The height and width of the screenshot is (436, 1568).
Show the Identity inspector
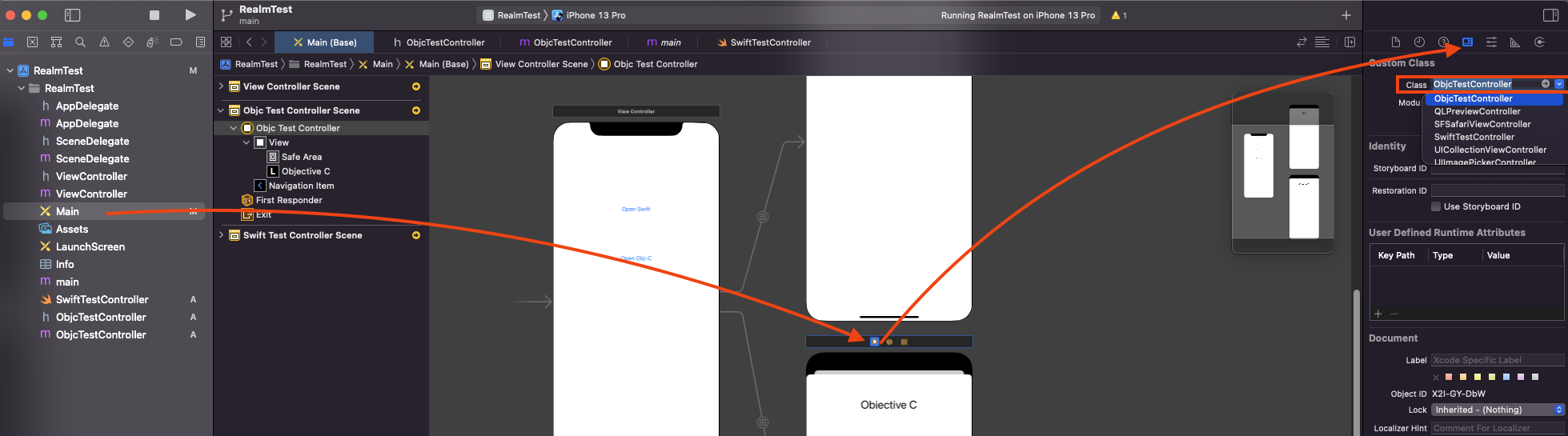(x=1467, y=42)
